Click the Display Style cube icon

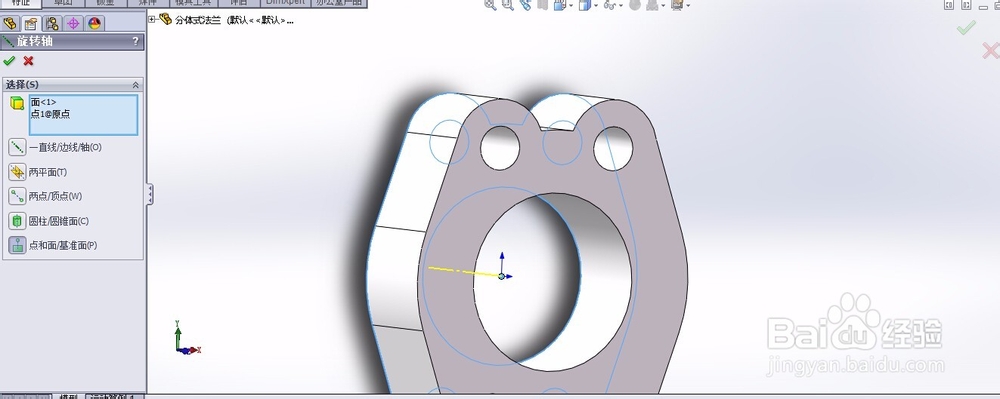(x=584, y=4)
